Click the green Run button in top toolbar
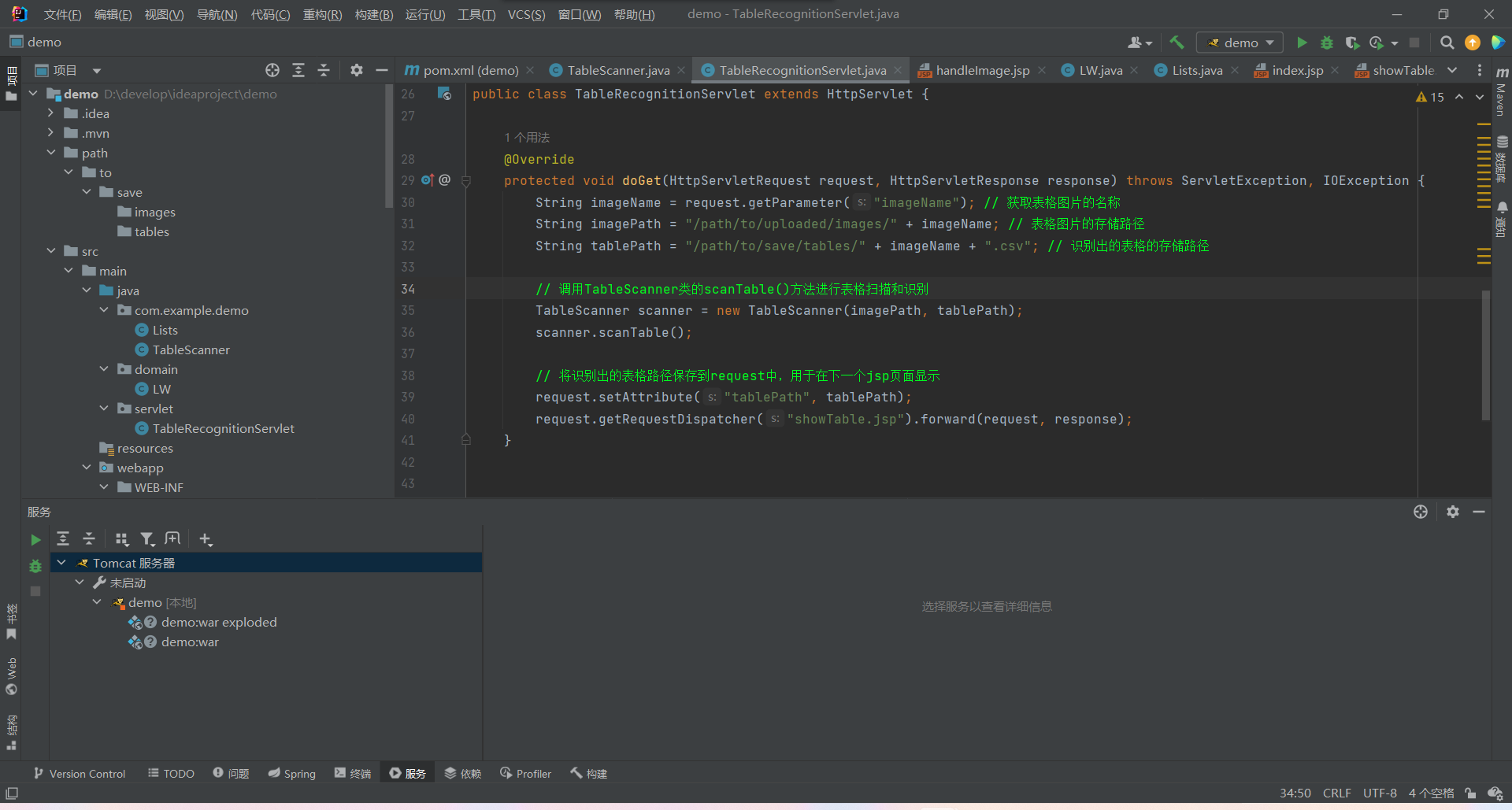 pos(1302,43)
